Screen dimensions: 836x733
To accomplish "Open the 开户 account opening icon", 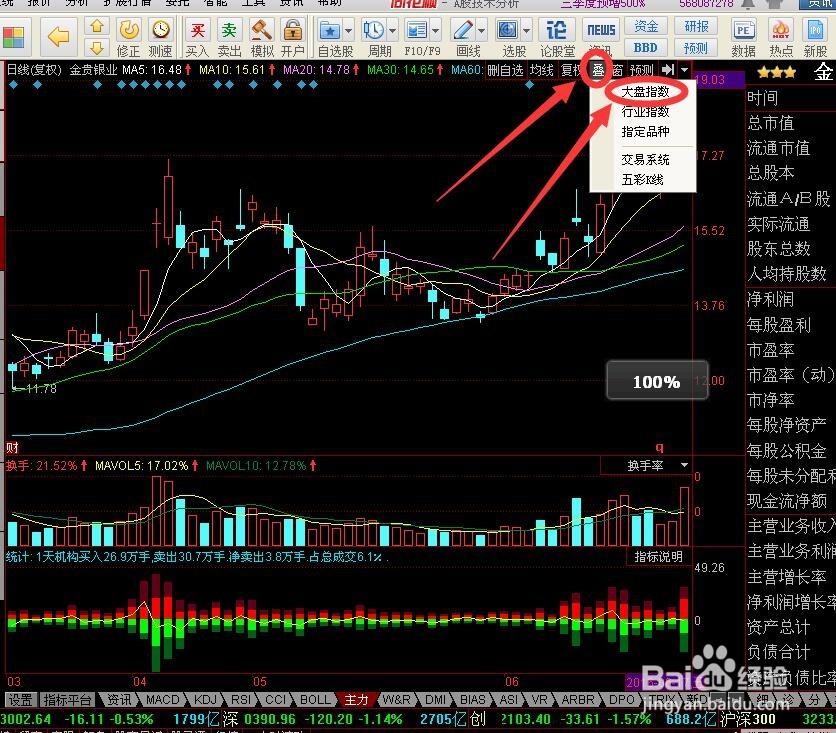I will click(x=293, y=38).
